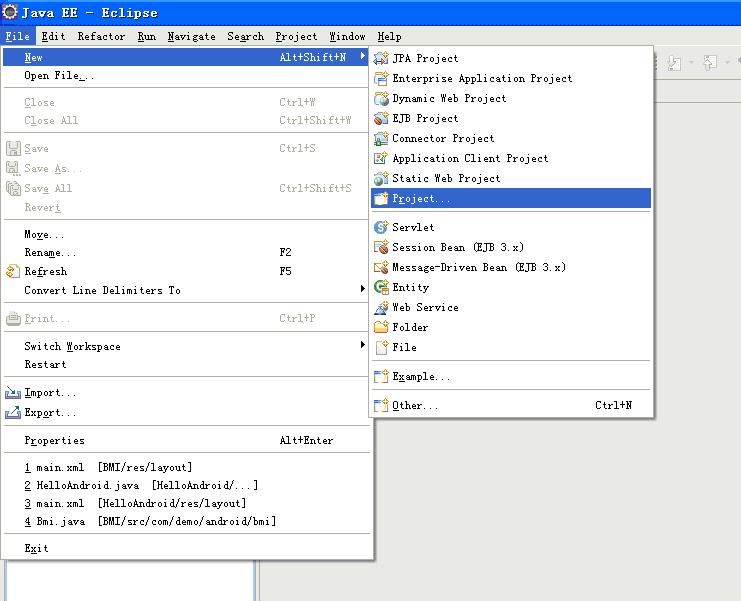Viewport: 741px width, 601px height.
Task: Choose Exit from File menu
Action: tap(186, 548)
